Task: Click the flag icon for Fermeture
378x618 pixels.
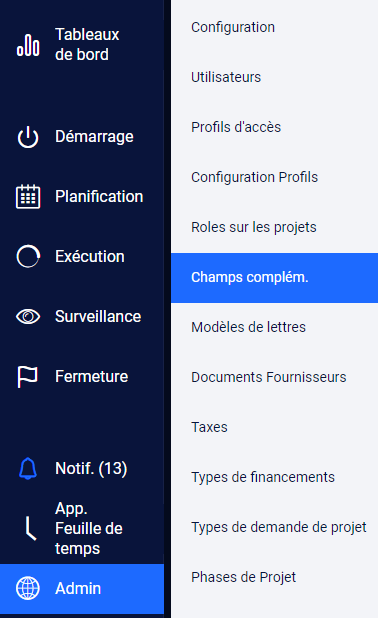Action: [x=28, y=376]
